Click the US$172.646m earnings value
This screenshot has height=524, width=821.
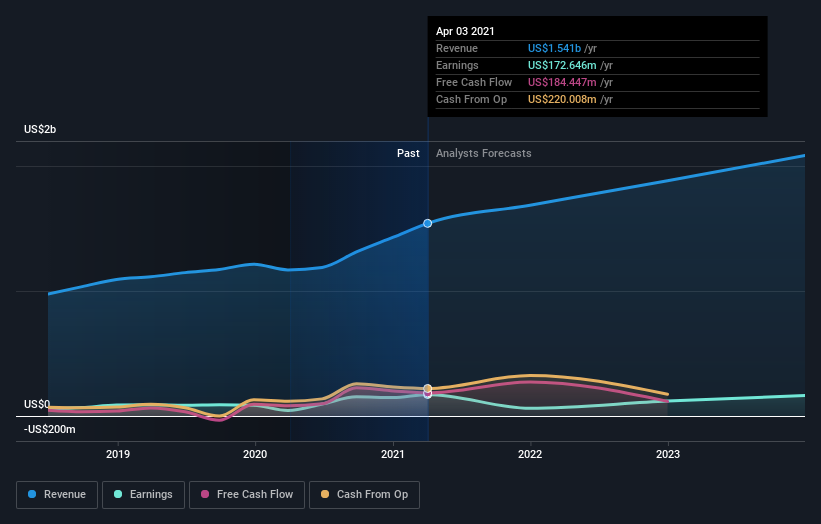(x=562, y=65)
